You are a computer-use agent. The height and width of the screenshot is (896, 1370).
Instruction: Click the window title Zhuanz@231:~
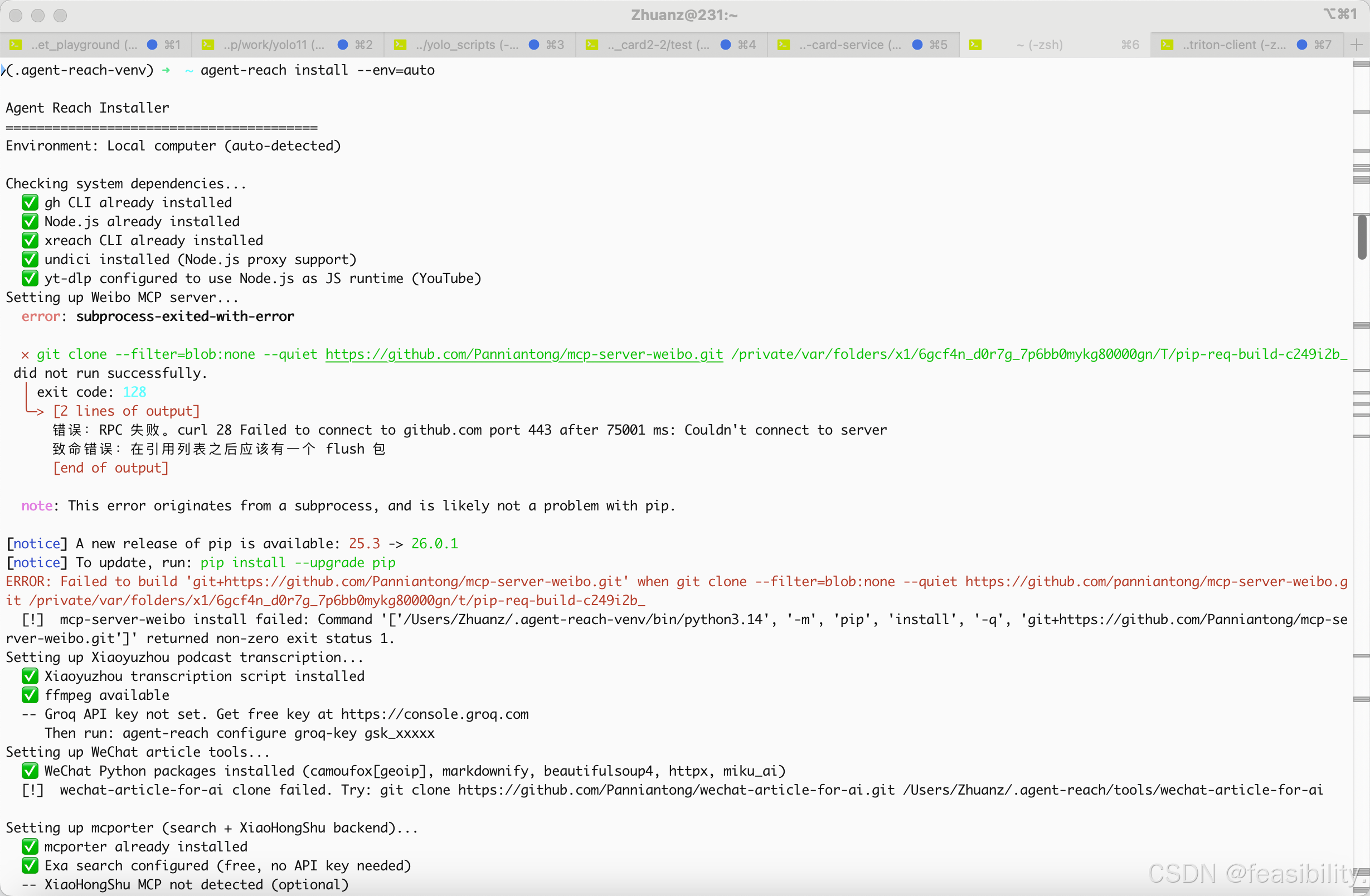pos(684,15)
